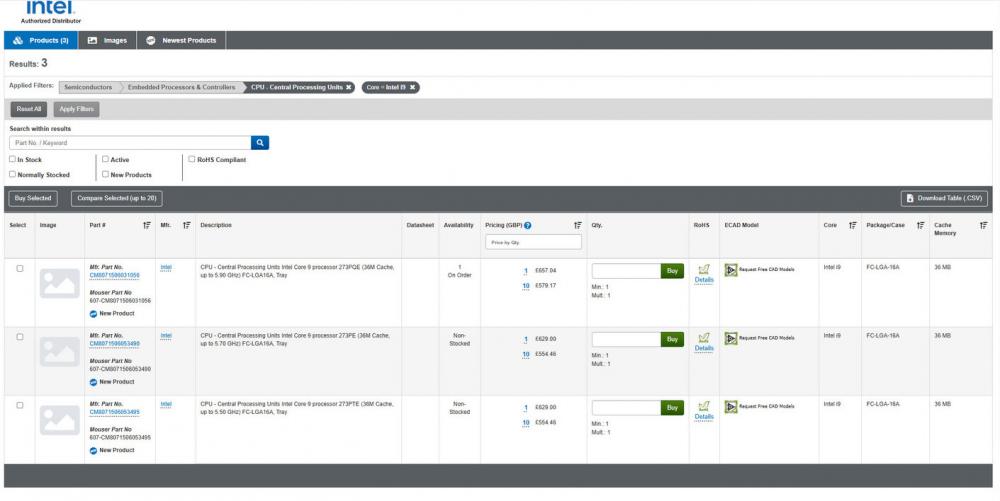Click the Part # column sort icon
Image resolution: width=1000 pixels, height=501 pixels.
pos(147,225)
